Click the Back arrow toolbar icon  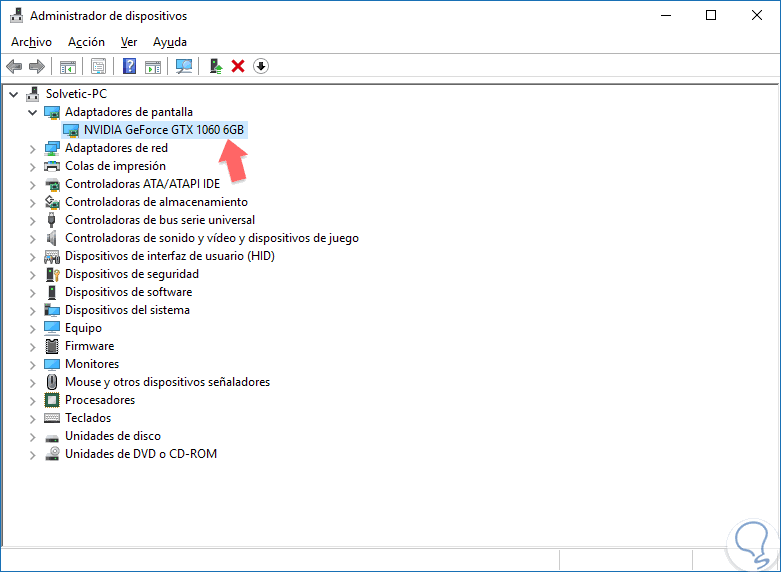14,66
